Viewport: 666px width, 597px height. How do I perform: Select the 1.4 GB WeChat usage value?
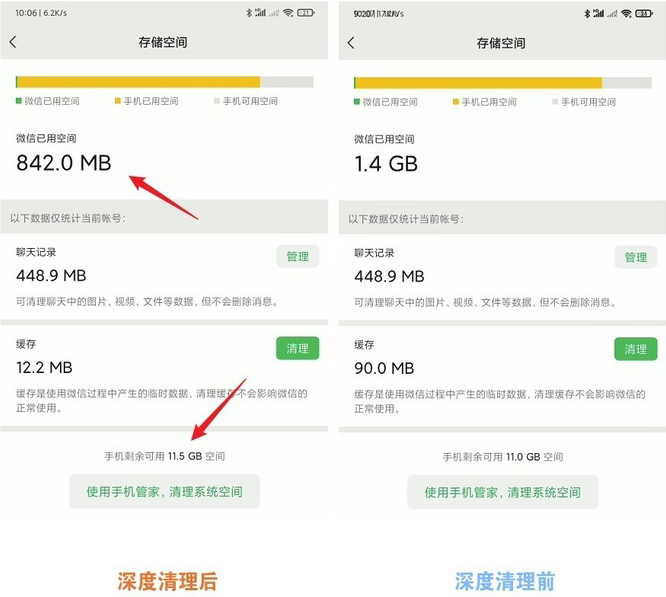pos(386,163)
